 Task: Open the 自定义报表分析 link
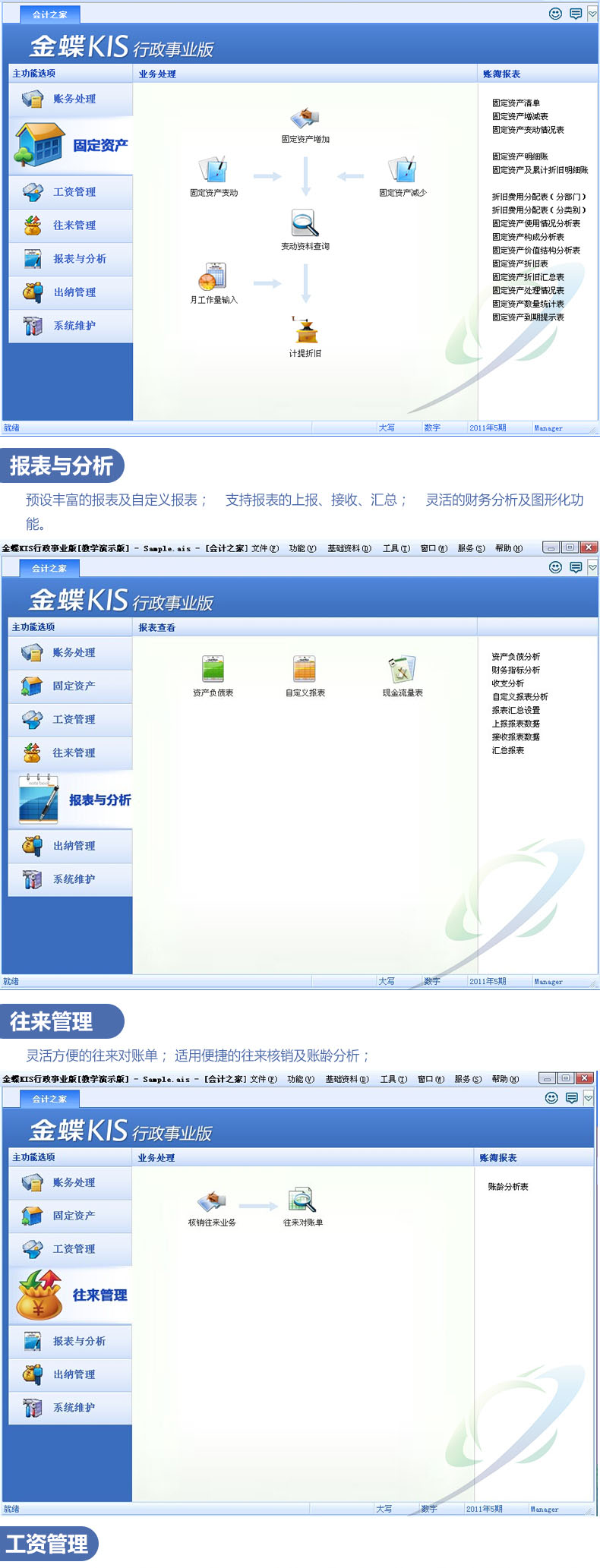[x=519, y=697]
